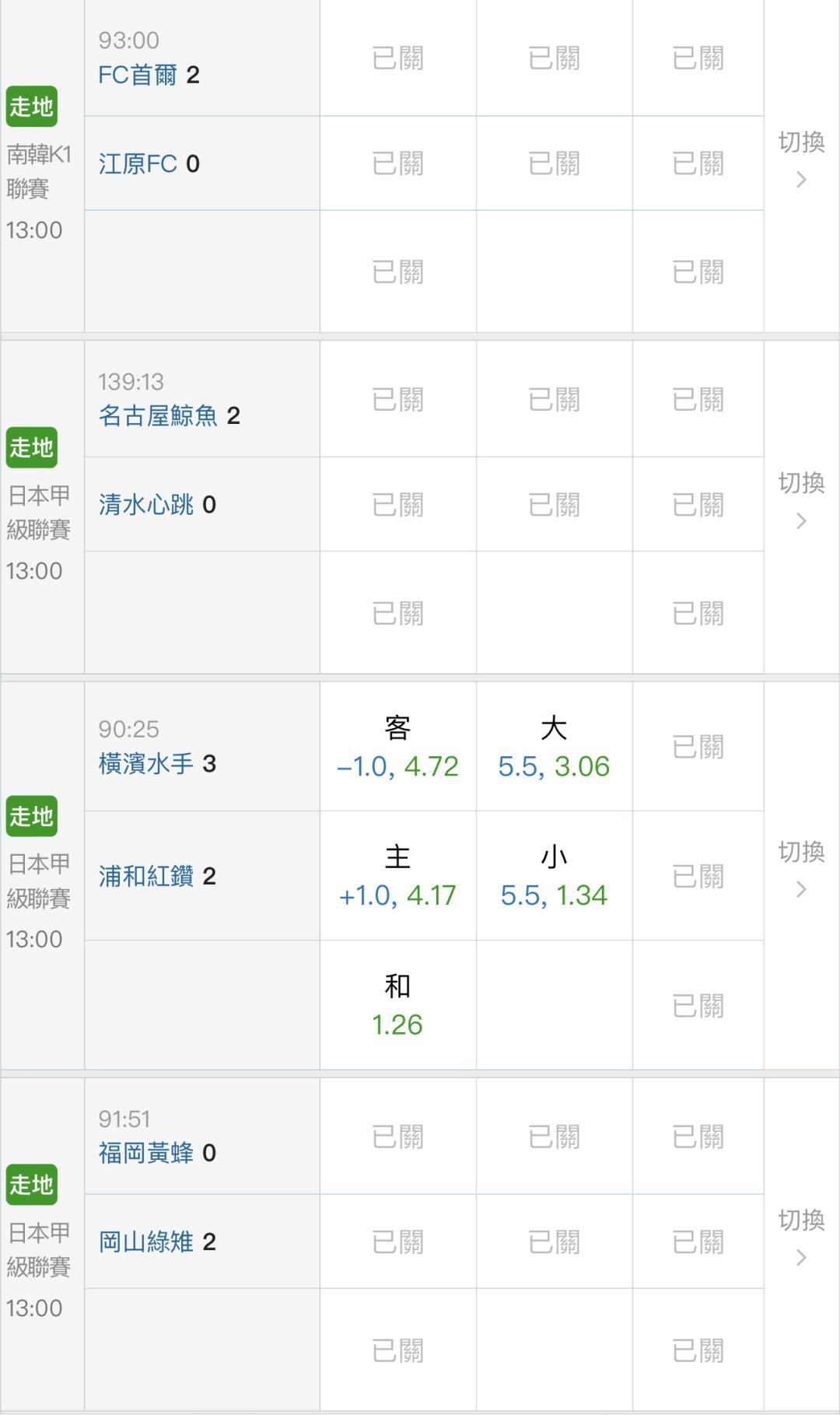Open 福岡黃蜂 team link
The width and height of the screenshot is (840, 1415).
(146, 1153)
